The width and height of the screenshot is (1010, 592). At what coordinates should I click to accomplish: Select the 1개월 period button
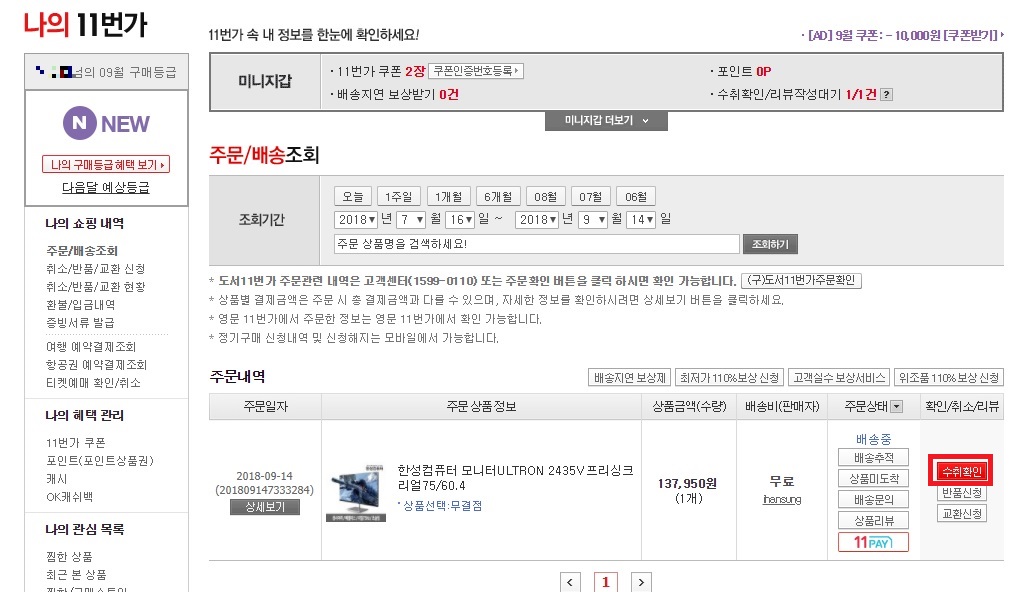(448, 196)
